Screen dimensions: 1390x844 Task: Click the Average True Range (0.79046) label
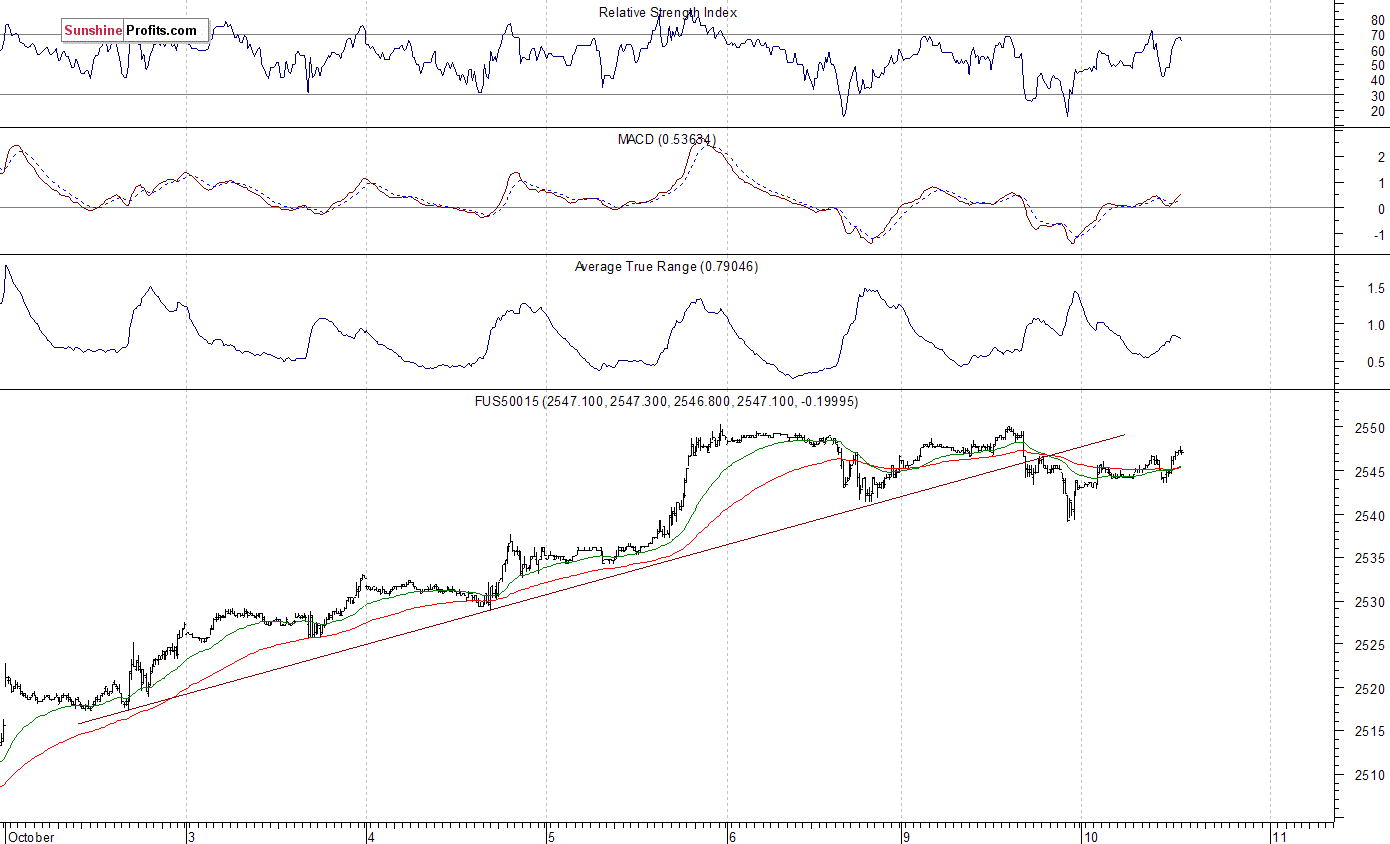(666, 266)
